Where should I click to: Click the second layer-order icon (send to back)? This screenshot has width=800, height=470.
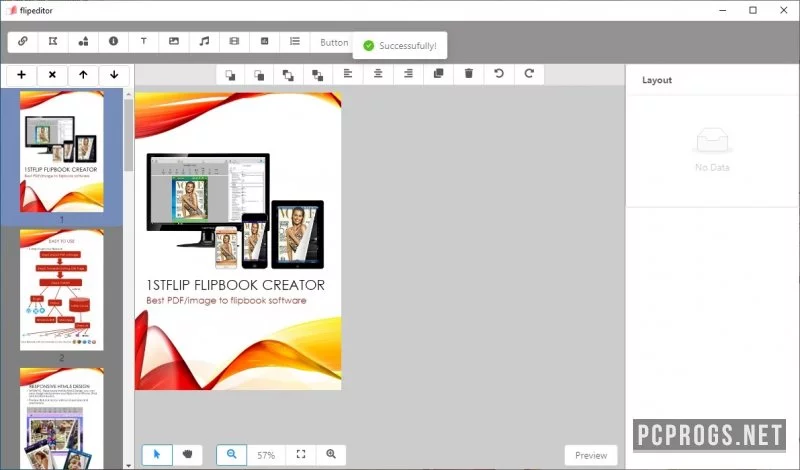point(259,75)
